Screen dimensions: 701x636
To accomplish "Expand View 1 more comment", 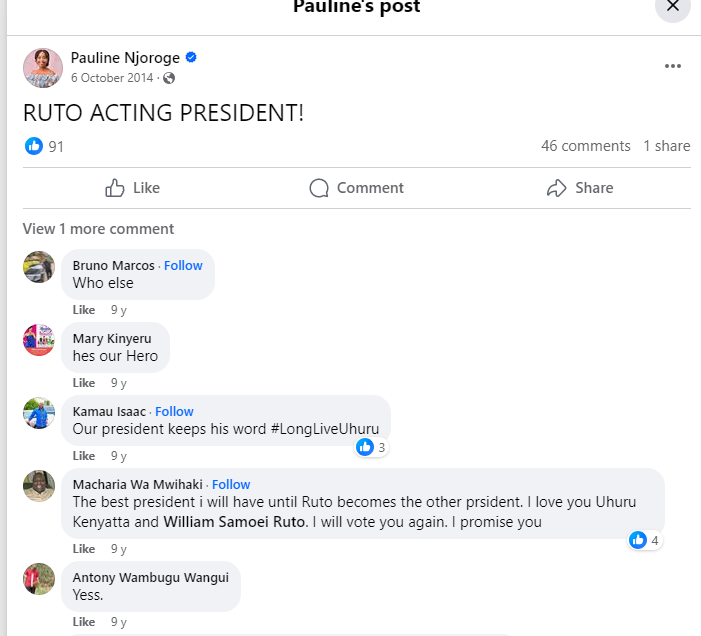I will click(98, 229).
